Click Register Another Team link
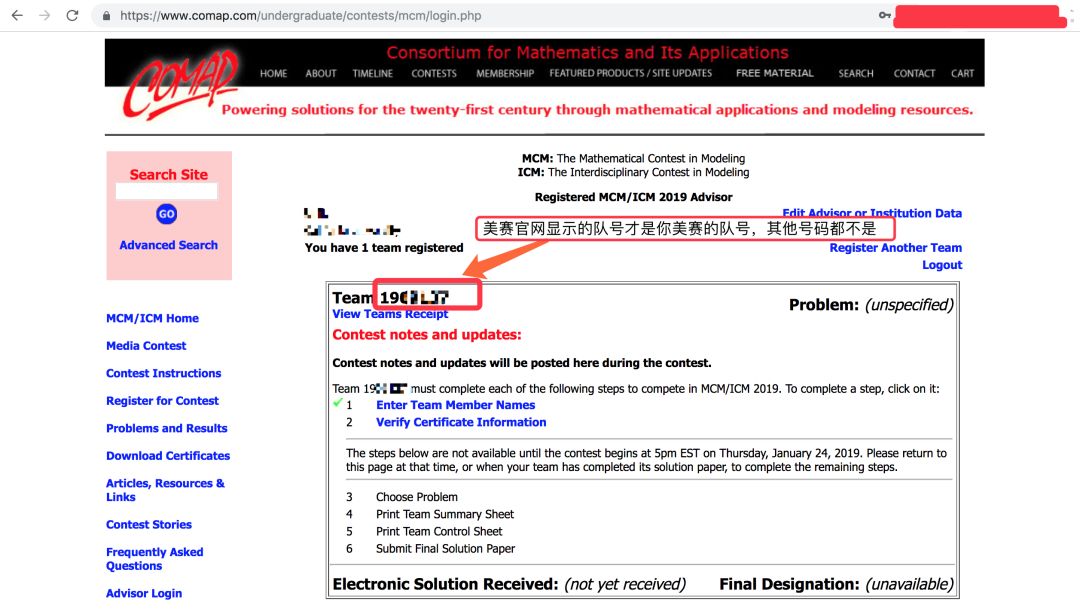Image resolution: width=1080 pixels, height=612 pixels. tap(895, 248)
